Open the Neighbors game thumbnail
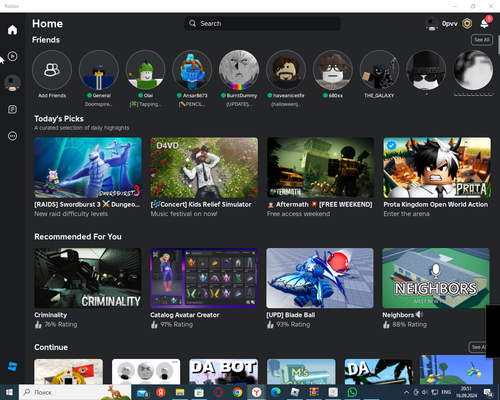 (436, 278)
